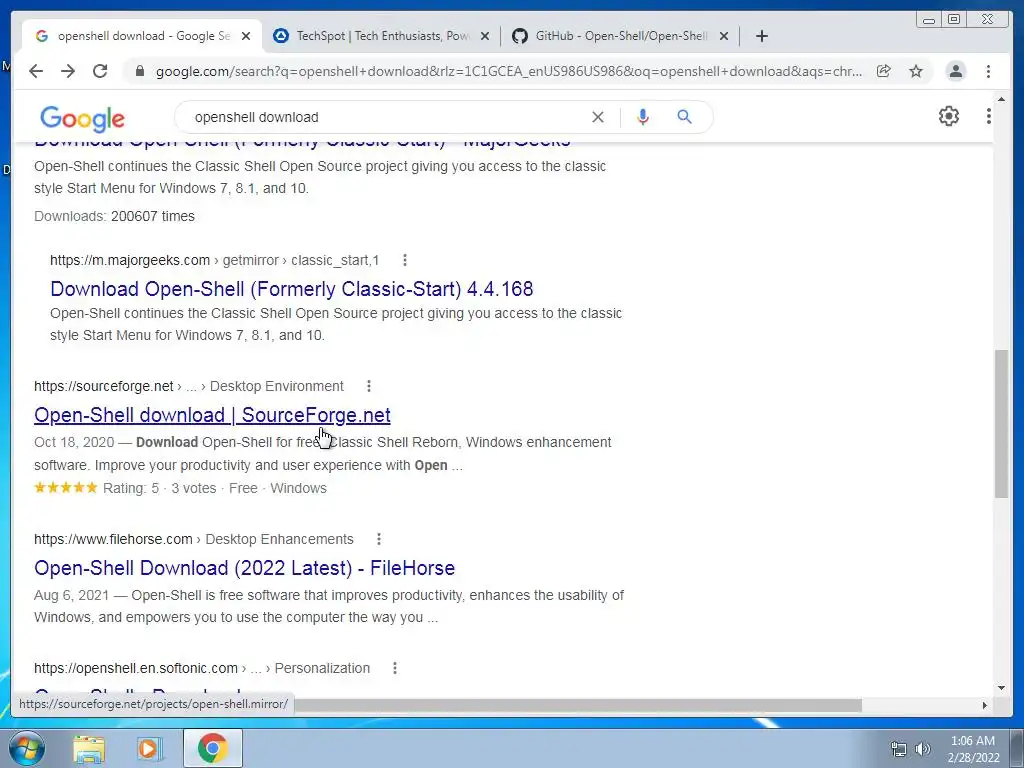
Task: Click 'Downloads: 200607 times' text
Action: pos(114,216)
